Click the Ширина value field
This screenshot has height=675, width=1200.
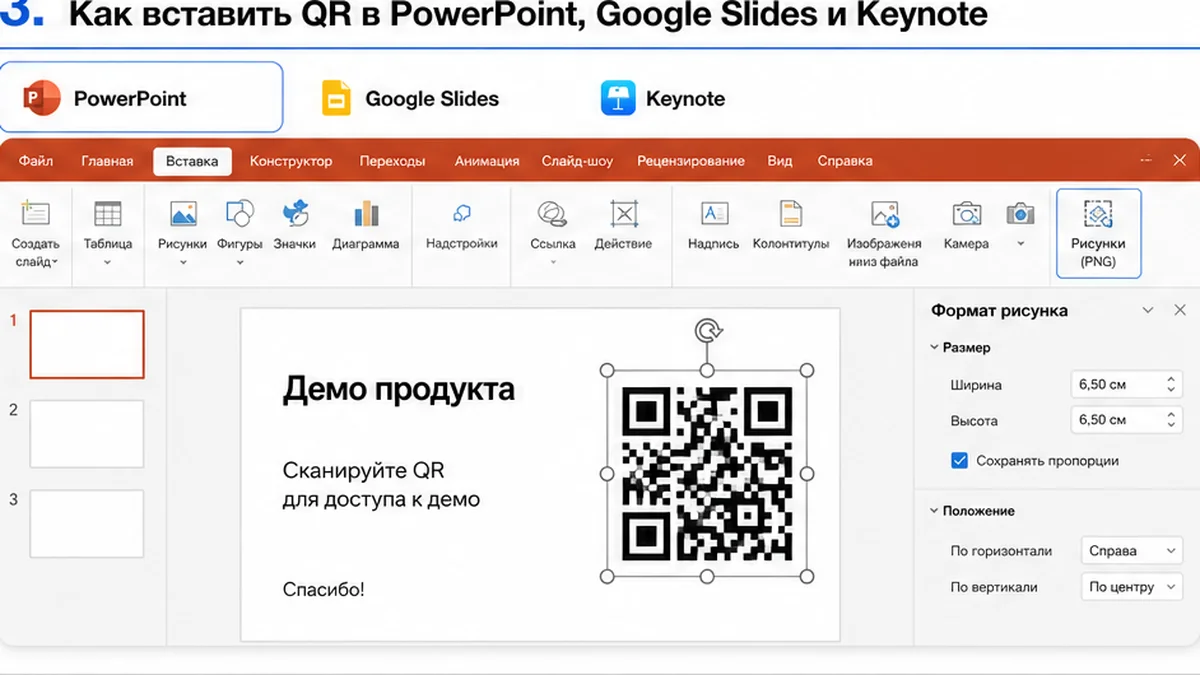(x=1116, y=384)
